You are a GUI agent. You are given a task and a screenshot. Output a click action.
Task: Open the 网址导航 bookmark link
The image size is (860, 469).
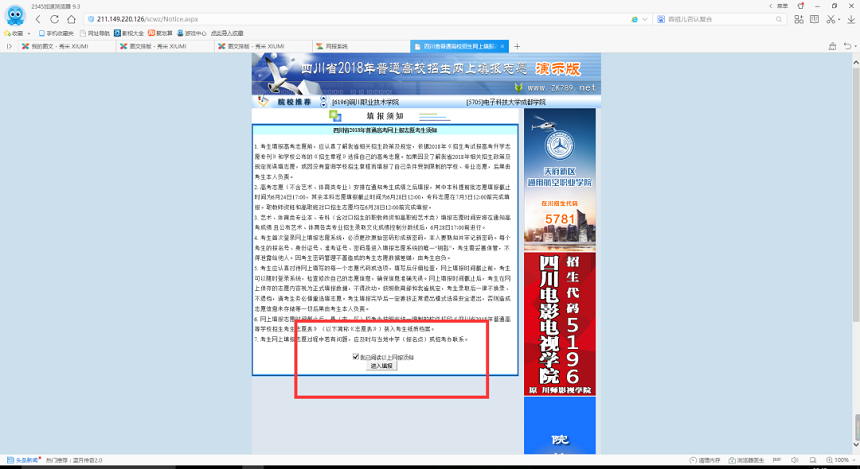point(99,33)
